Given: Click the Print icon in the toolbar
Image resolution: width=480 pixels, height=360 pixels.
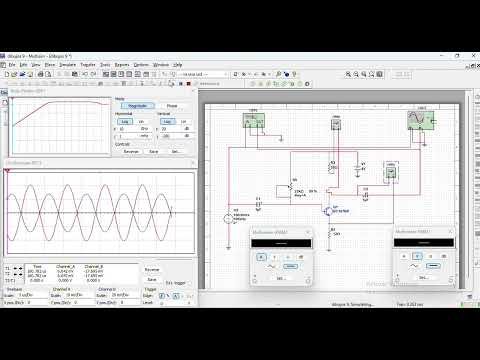Looking at the screenshot, I should (x=40, y=74).
